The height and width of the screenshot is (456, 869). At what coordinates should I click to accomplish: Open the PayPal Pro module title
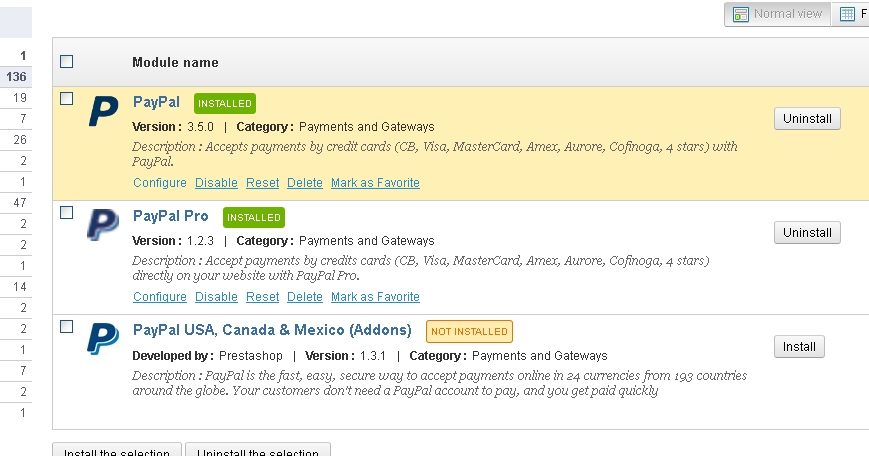[x=170, y=216]
